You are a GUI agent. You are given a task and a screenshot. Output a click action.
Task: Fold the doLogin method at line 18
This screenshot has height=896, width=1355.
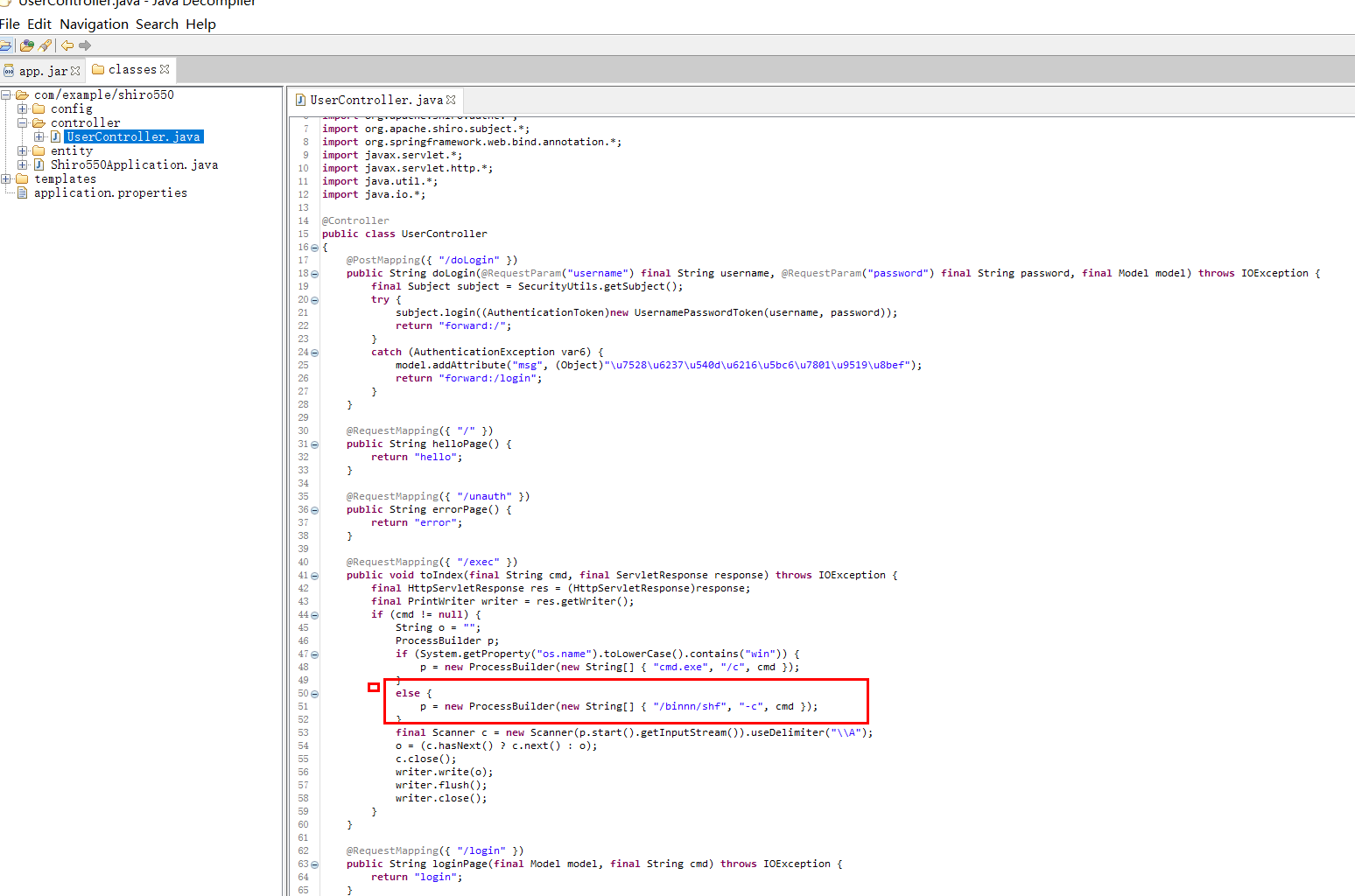pos(315,274)
